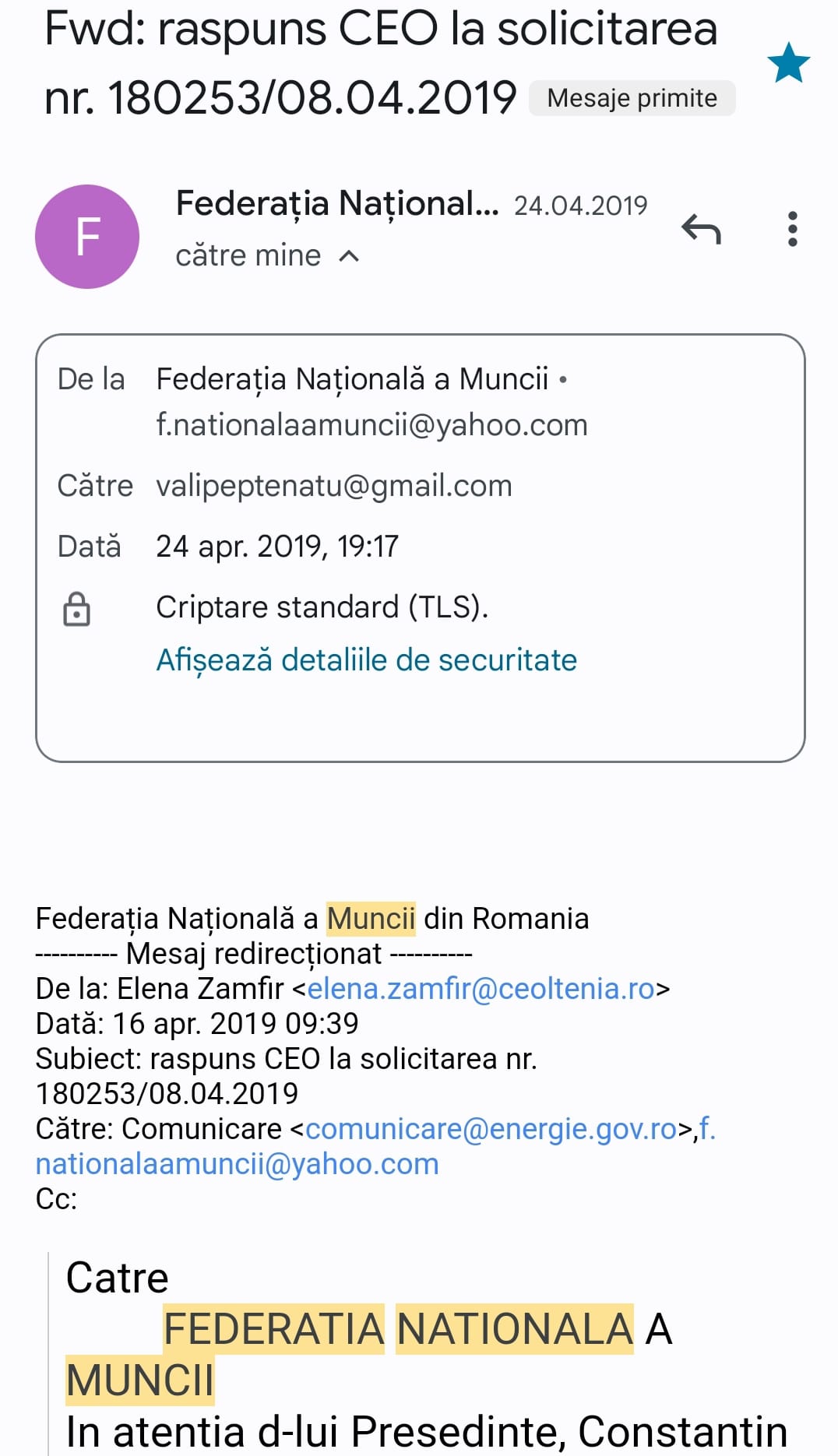Tap the date 24.04.2019 beside the sender

pyautogui.click(x=580, y=206)
